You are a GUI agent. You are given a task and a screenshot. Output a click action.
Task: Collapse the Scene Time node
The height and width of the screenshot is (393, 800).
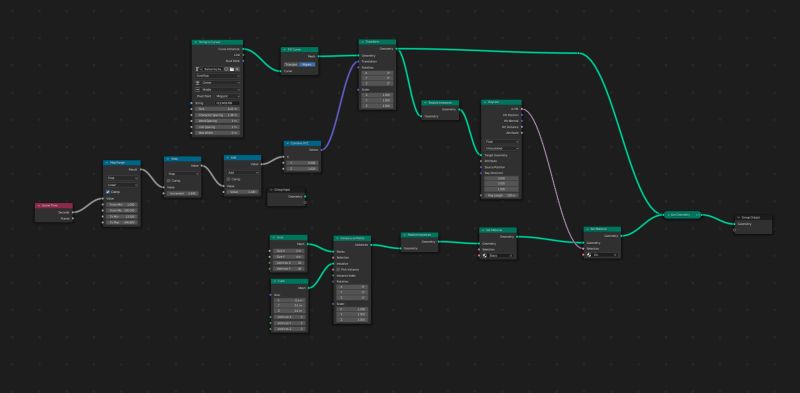pyautogui.click(x=39, y=205)
